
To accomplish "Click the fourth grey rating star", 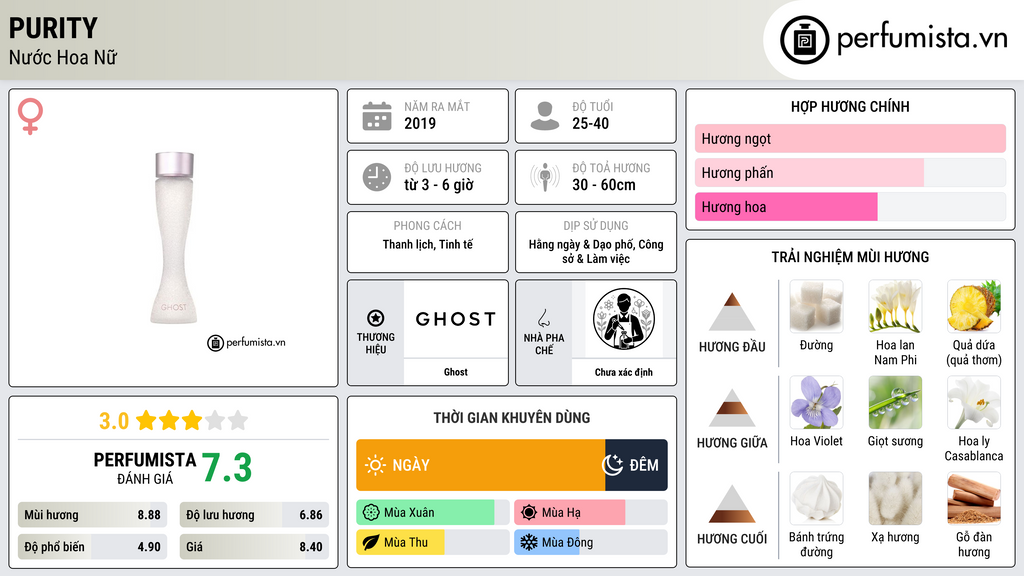I will (215, 420).
